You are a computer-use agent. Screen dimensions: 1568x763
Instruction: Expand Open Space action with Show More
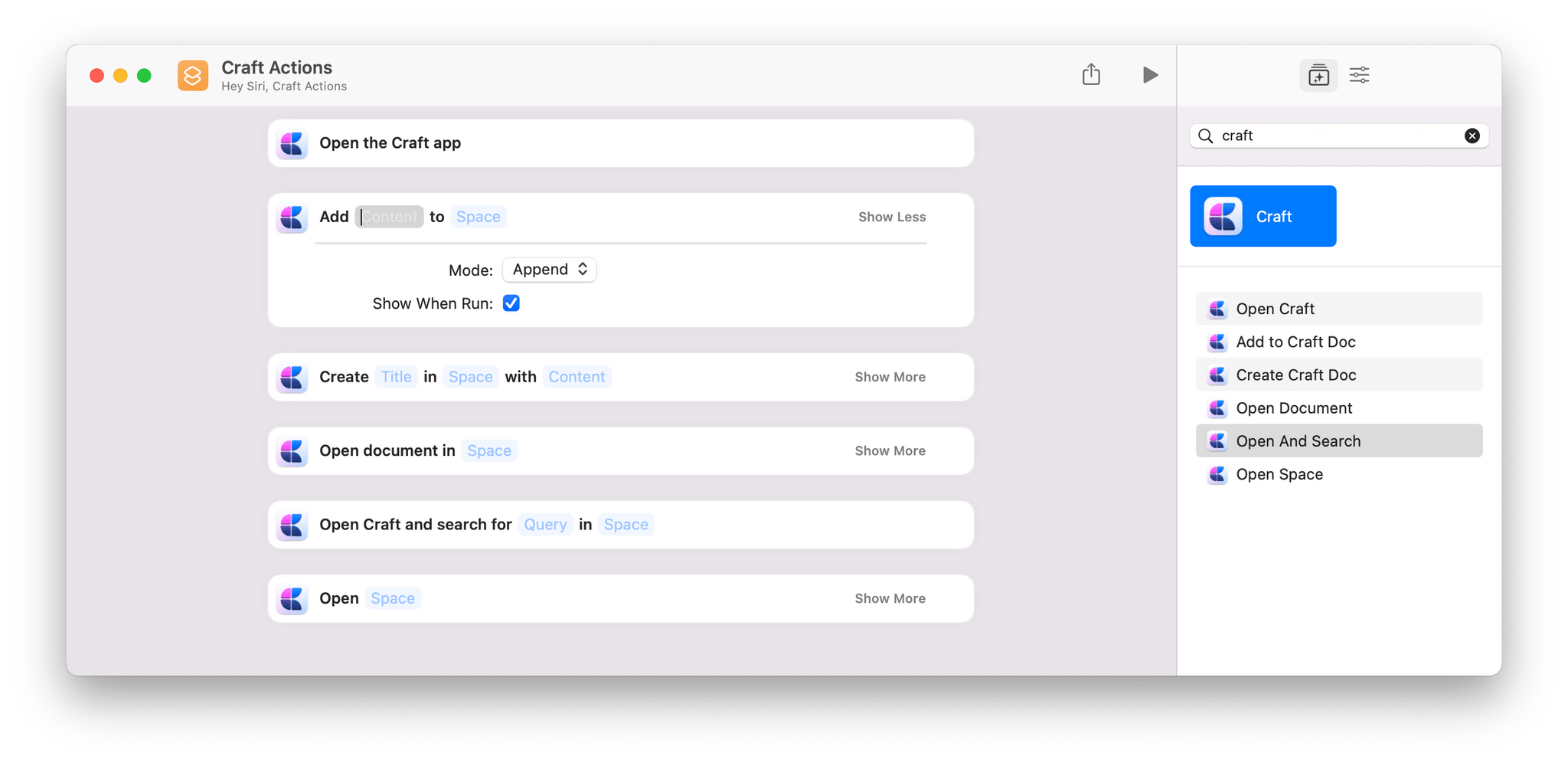[890, 598]
